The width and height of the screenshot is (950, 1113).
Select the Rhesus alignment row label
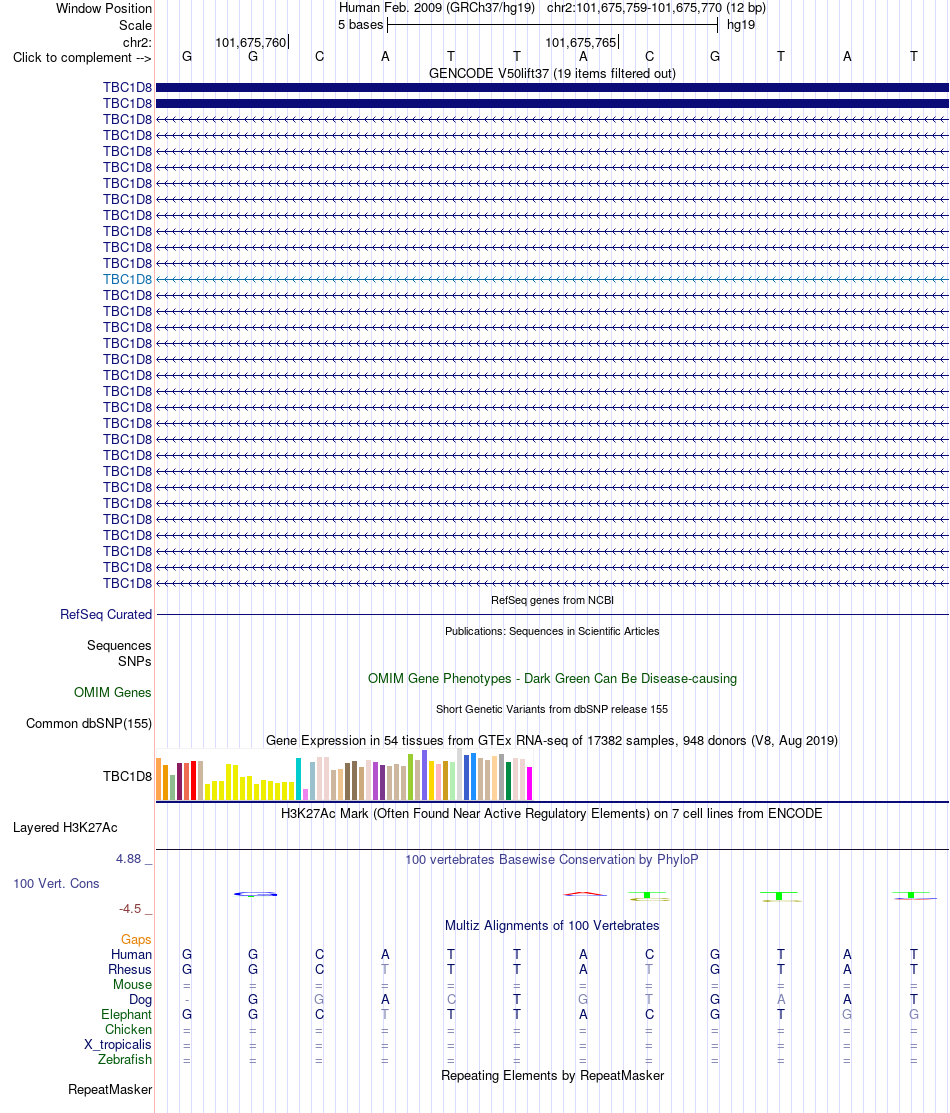pyautogui.click(x=130, y=970)
